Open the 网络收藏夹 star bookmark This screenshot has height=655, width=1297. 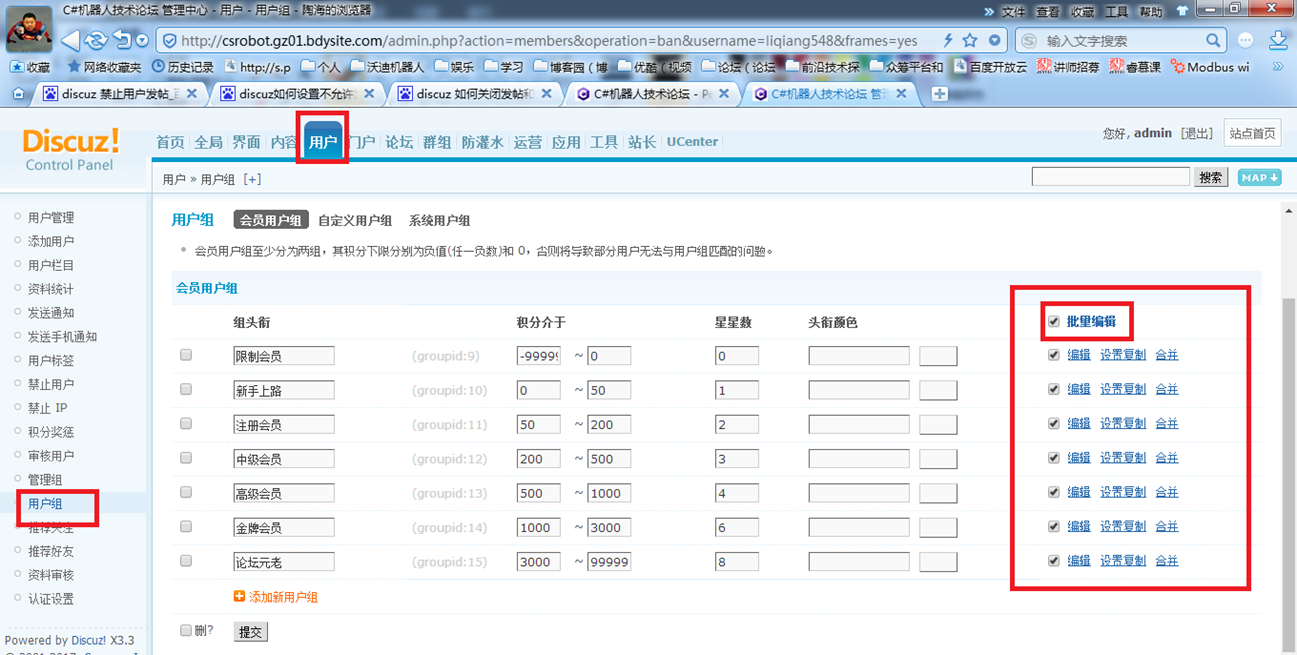104,67
